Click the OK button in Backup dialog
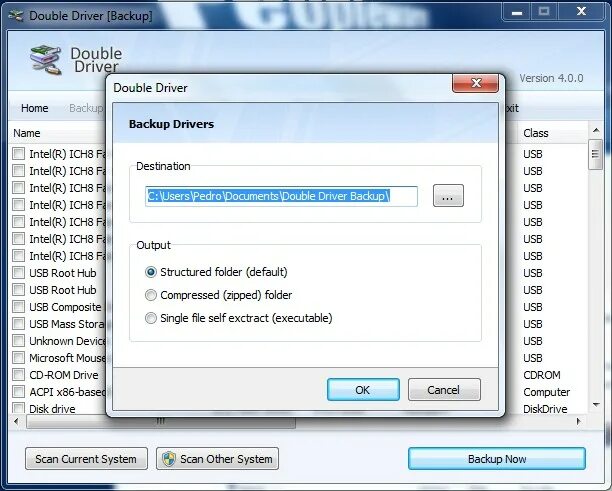This screenshot has height=491, width=612. point(363,390)
